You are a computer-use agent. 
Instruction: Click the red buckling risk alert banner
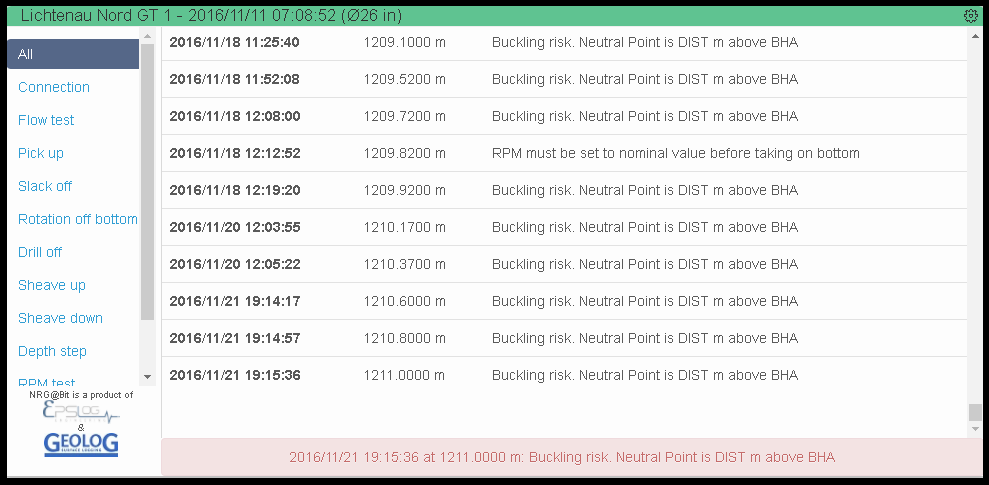[571, 457]
